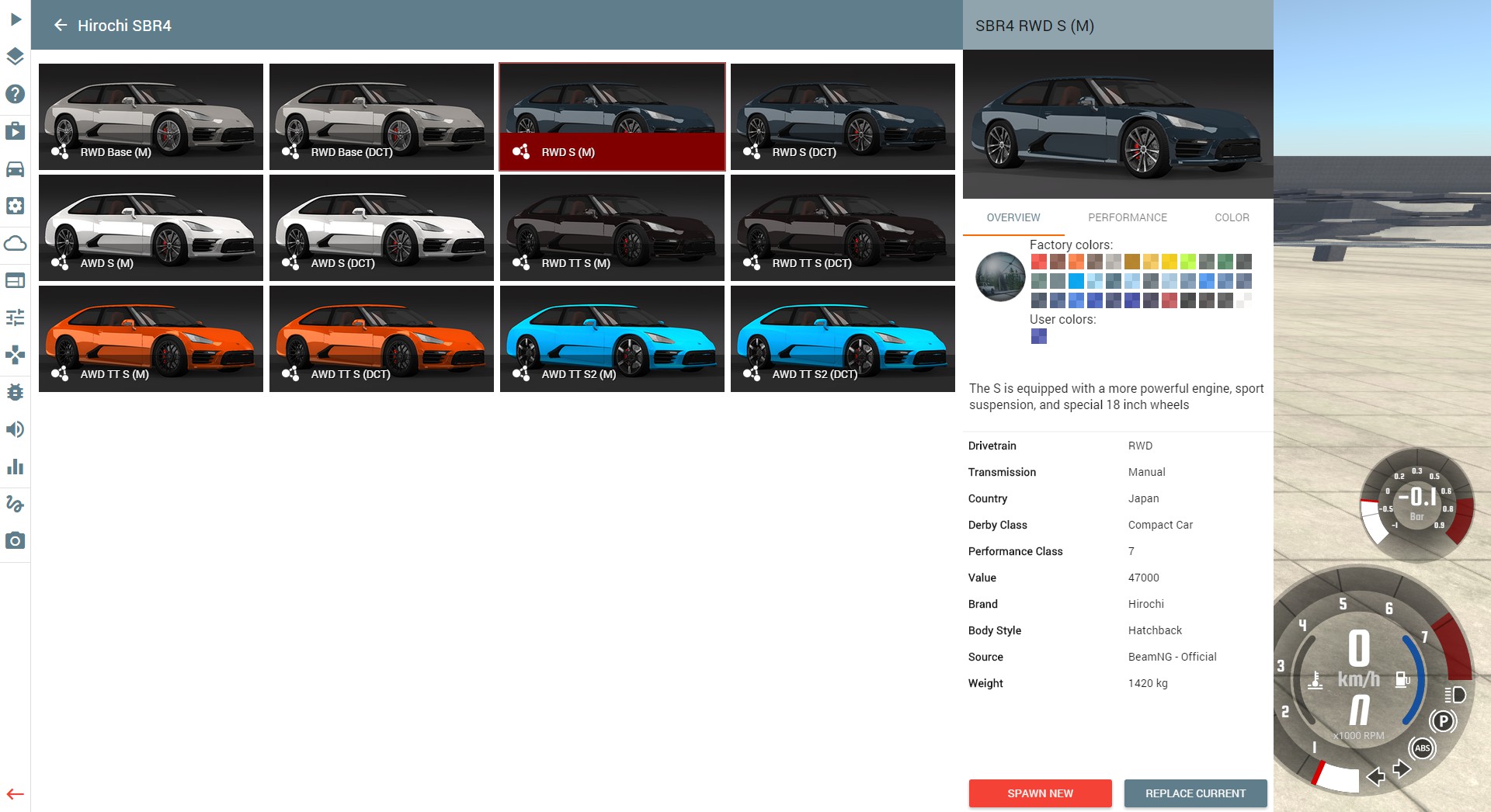
Task: Pick the bright cyan-blue factory swatch in second row
Action: pos(1076,280)
